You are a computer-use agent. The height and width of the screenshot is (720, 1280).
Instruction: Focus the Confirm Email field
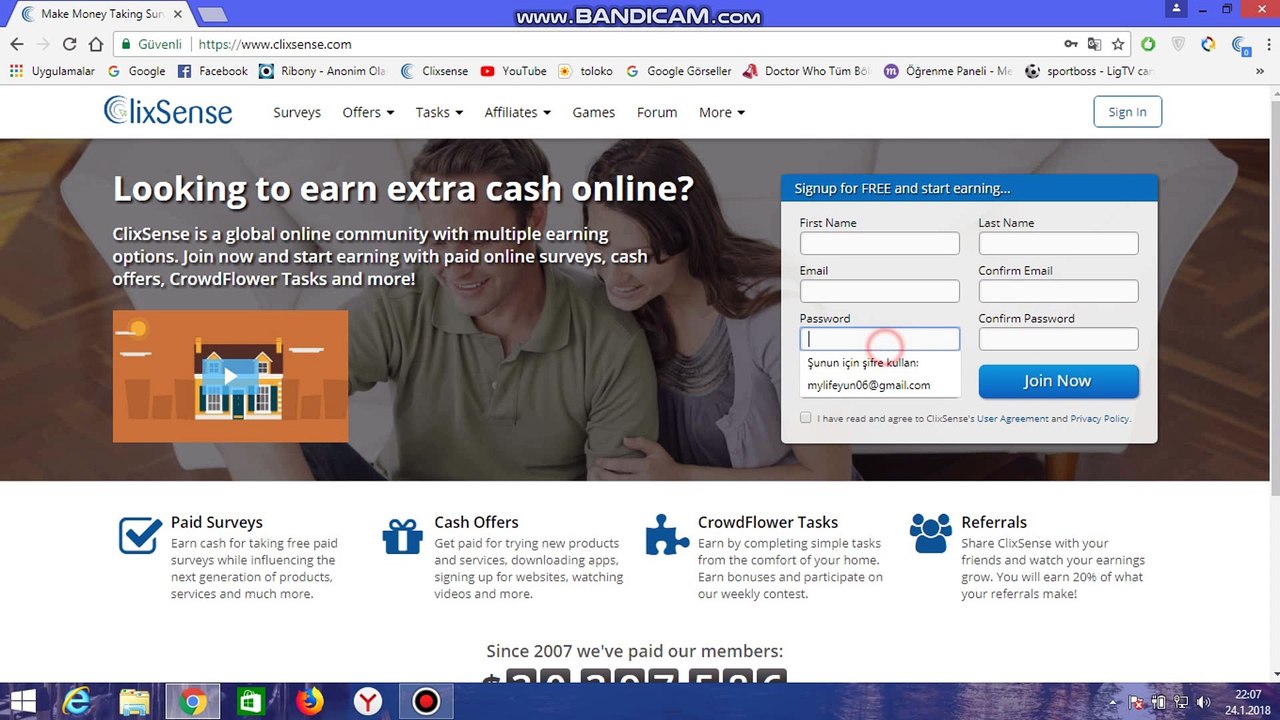click(x=1058, y=291)
